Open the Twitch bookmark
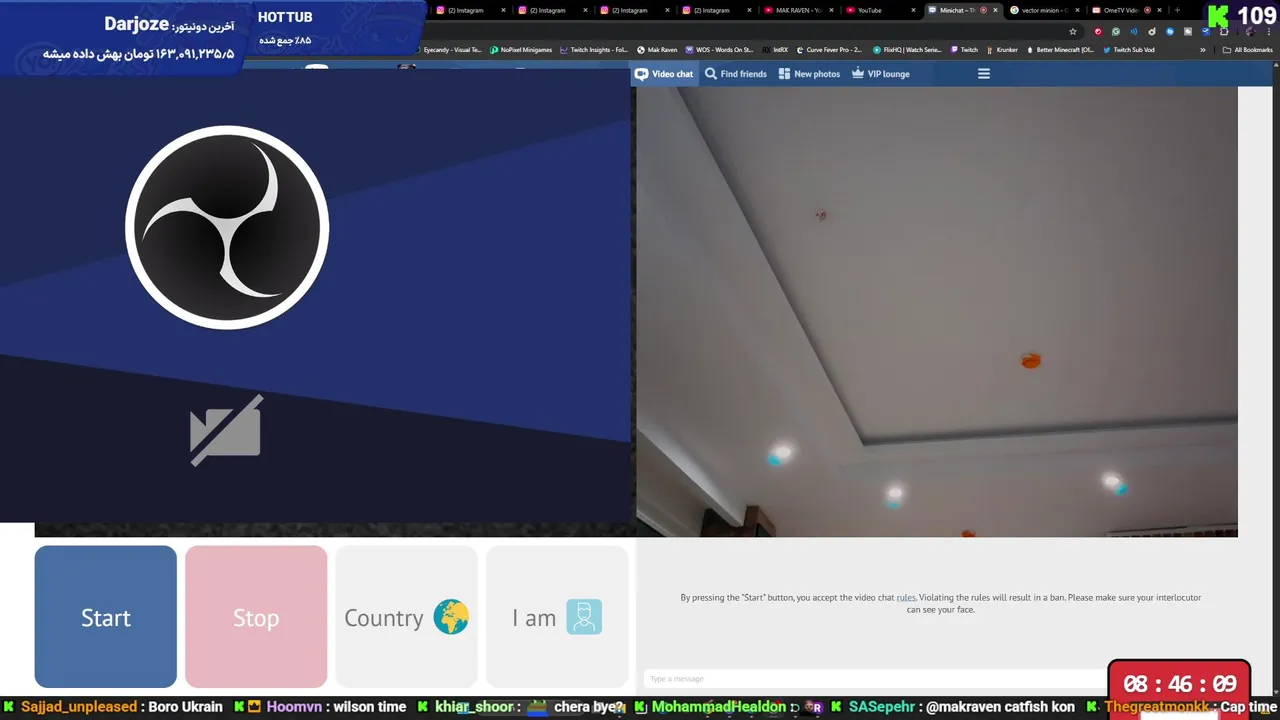The image size is (1280, 720). coord(965,49)
